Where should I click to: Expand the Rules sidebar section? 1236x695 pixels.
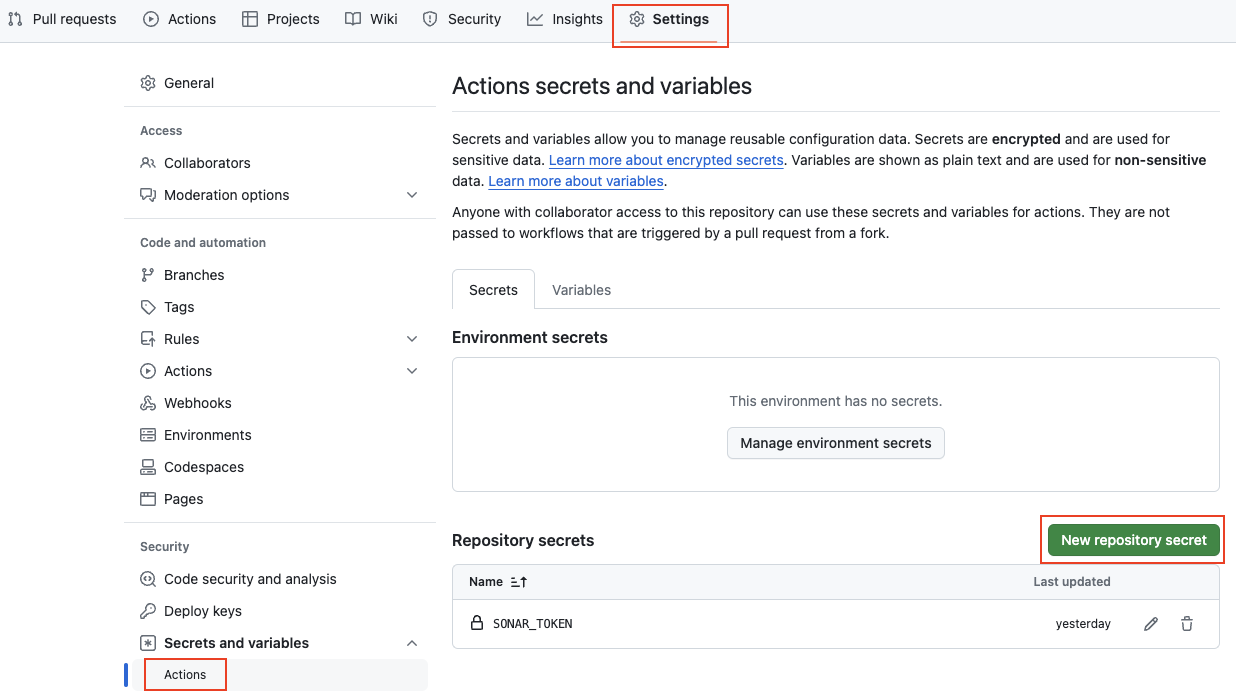412,339
